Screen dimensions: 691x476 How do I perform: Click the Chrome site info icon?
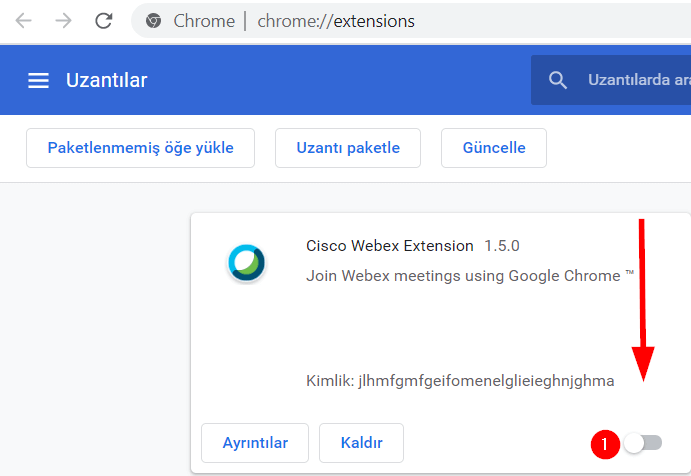[153, 21]
